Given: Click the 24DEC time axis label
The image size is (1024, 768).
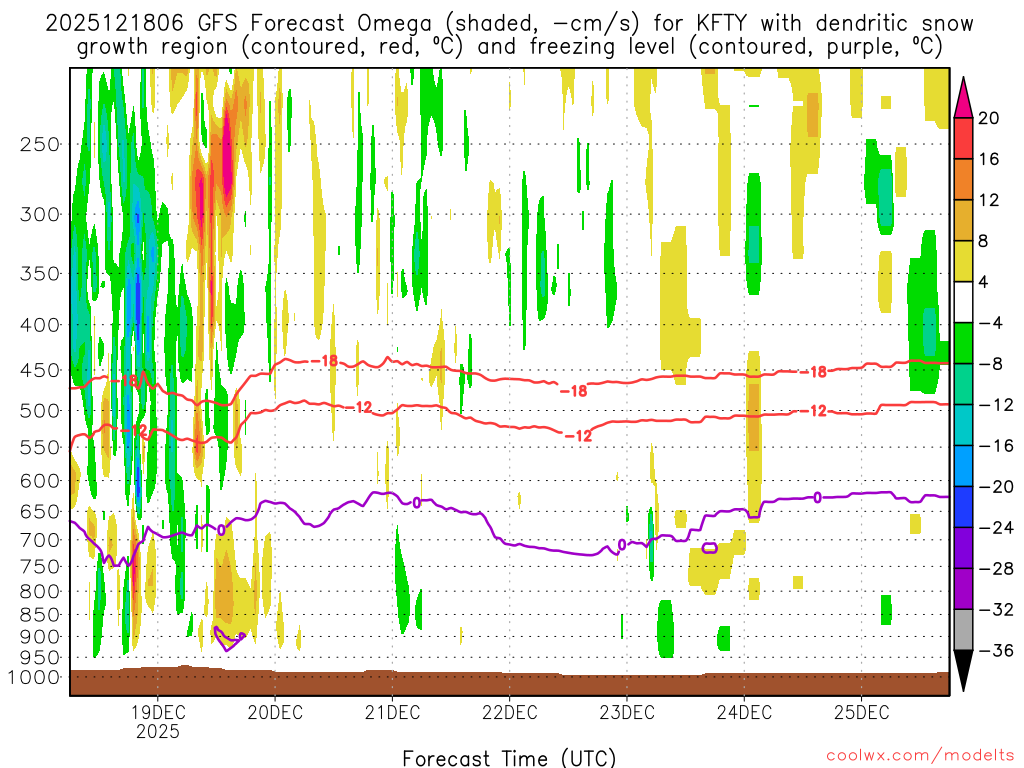Looking at the screenshot, I should click(x=744, y=712).
